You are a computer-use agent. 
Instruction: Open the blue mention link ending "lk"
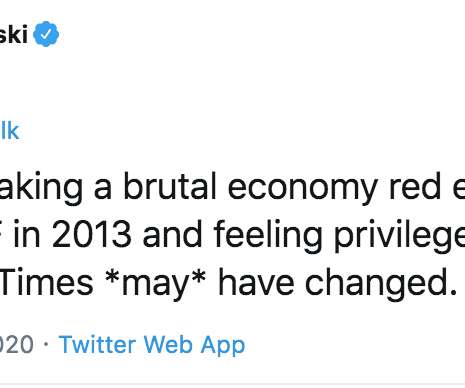[x=9, y=130]
